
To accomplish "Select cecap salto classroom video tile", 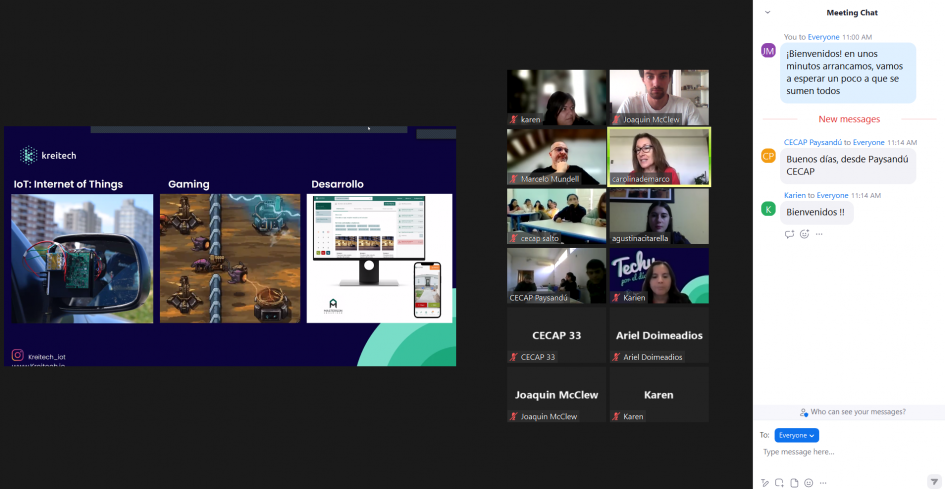I will [556, 216].
